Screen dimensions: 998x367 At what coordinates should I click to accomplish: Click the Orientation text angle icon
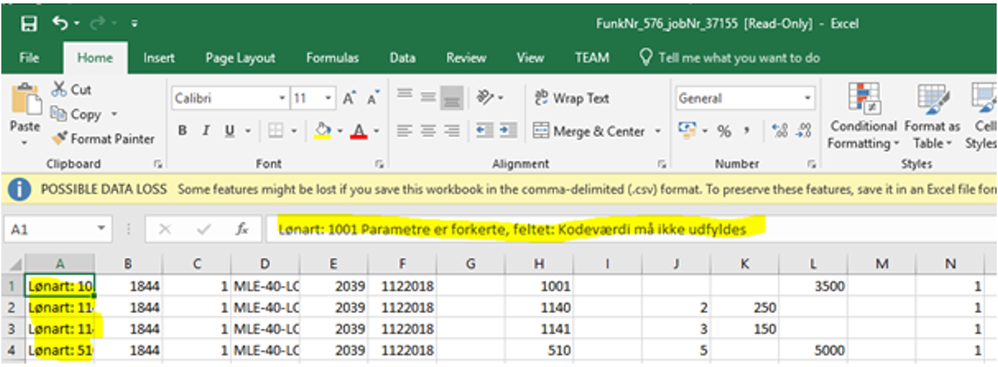[486, 98]
